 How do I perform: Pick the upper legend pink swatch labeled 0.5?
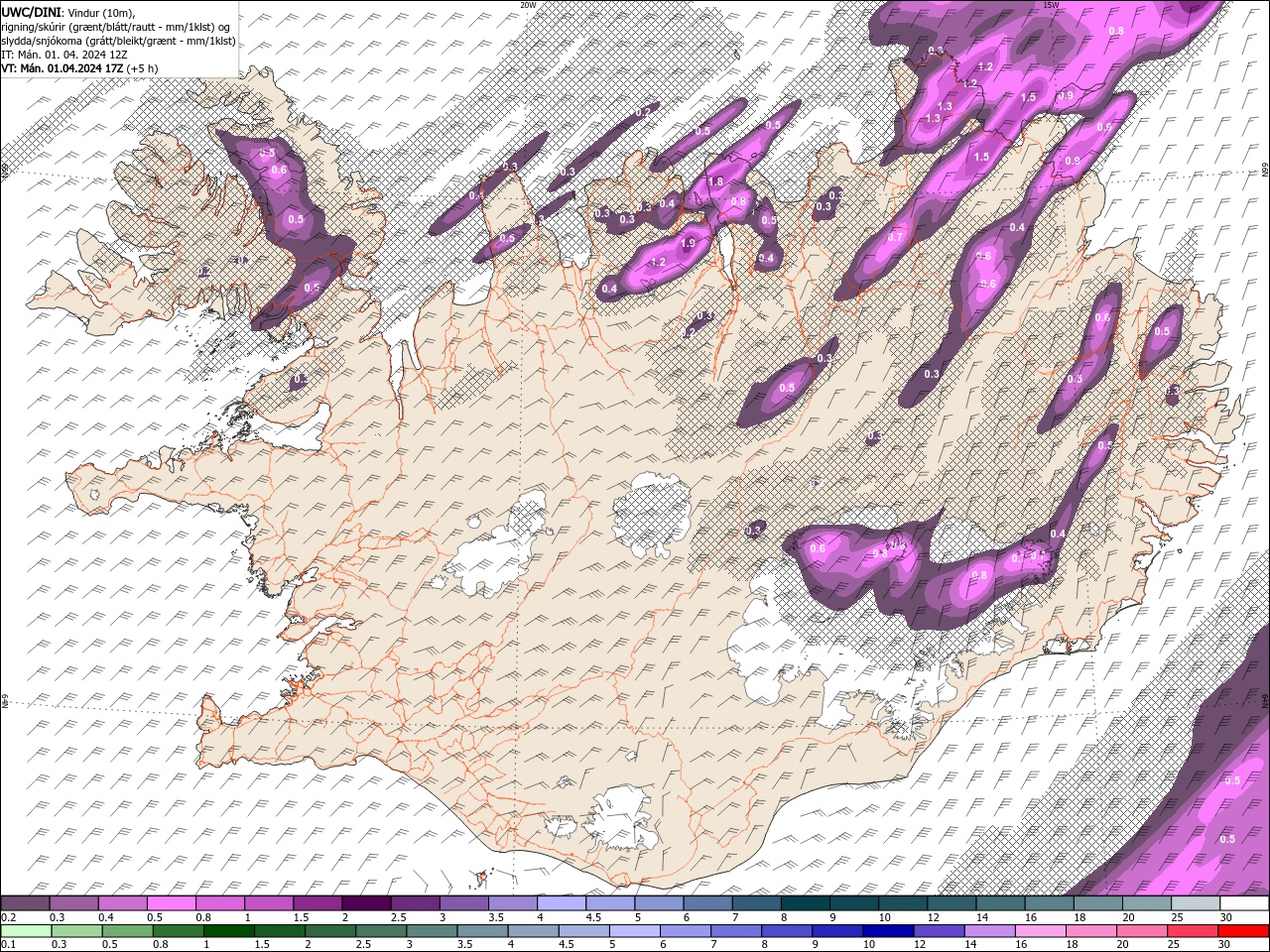click(x=171, y=902)
